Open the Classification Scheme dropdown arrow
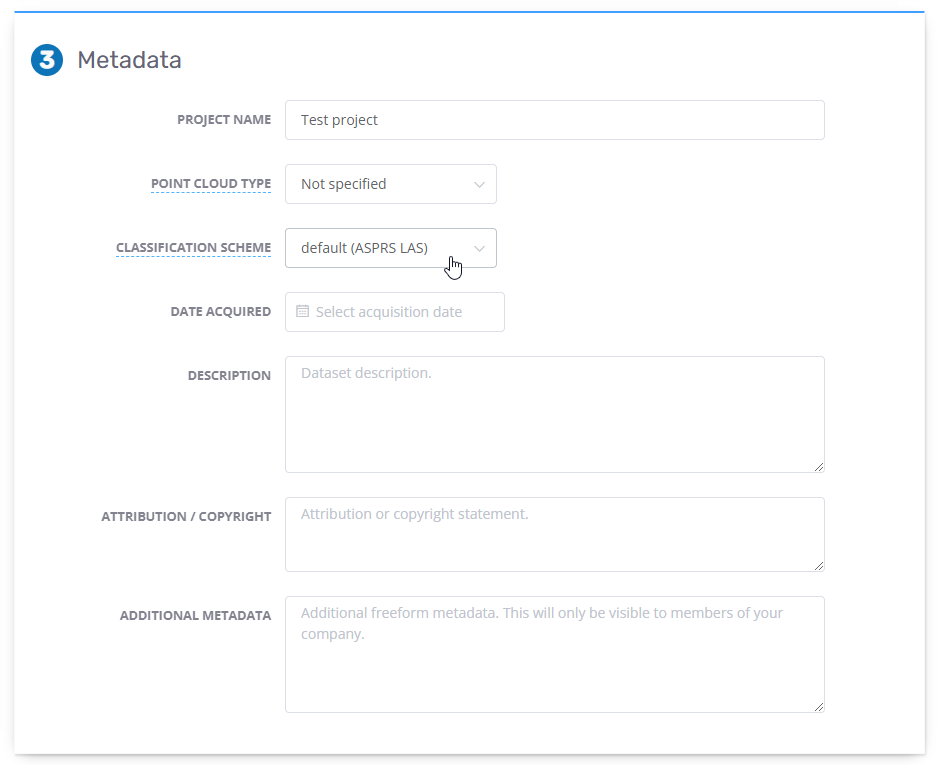Screen dimensions: 939x765 coord(480,249)
